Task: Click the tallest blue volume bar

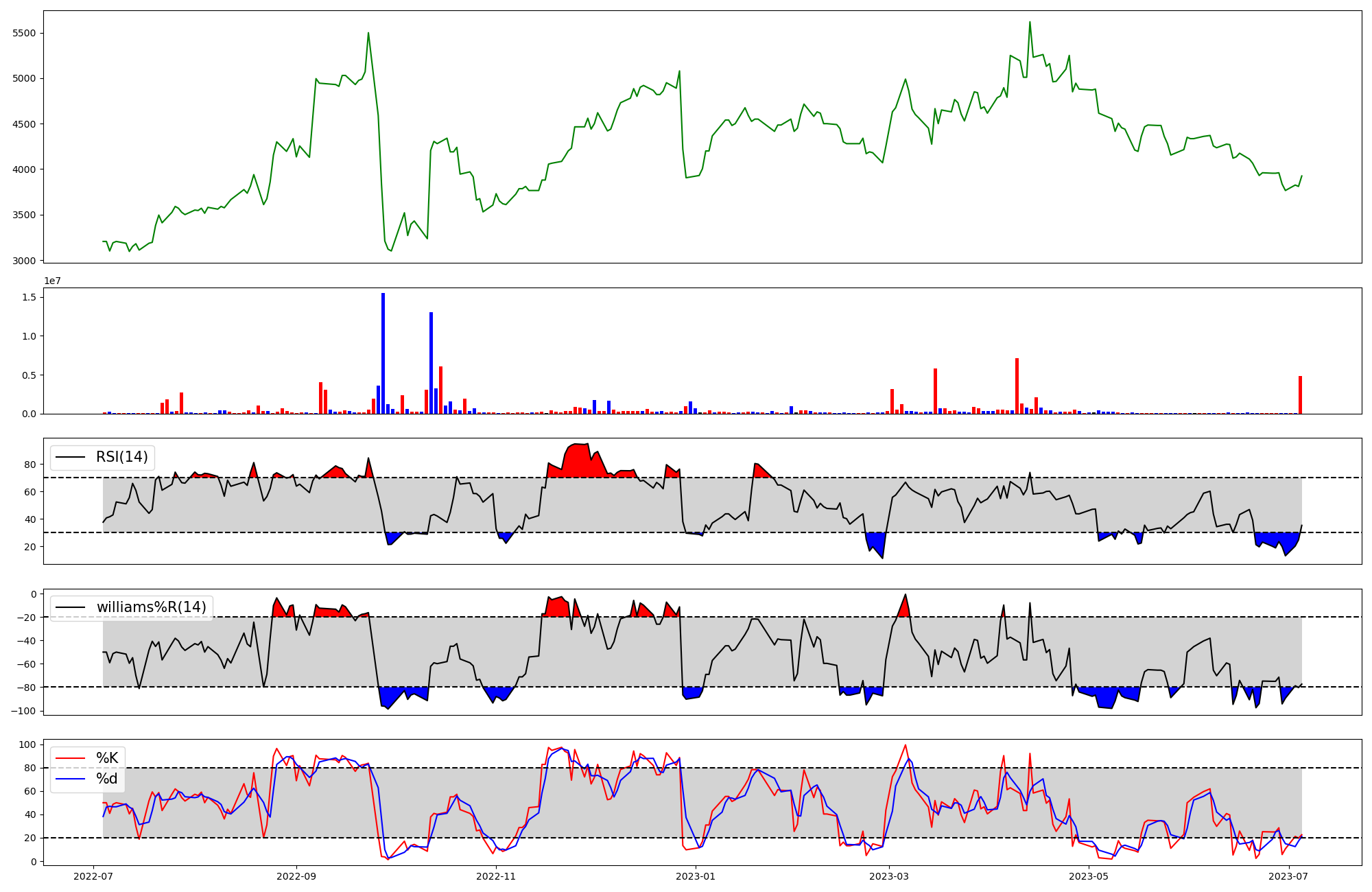Action: coord(383,353)
